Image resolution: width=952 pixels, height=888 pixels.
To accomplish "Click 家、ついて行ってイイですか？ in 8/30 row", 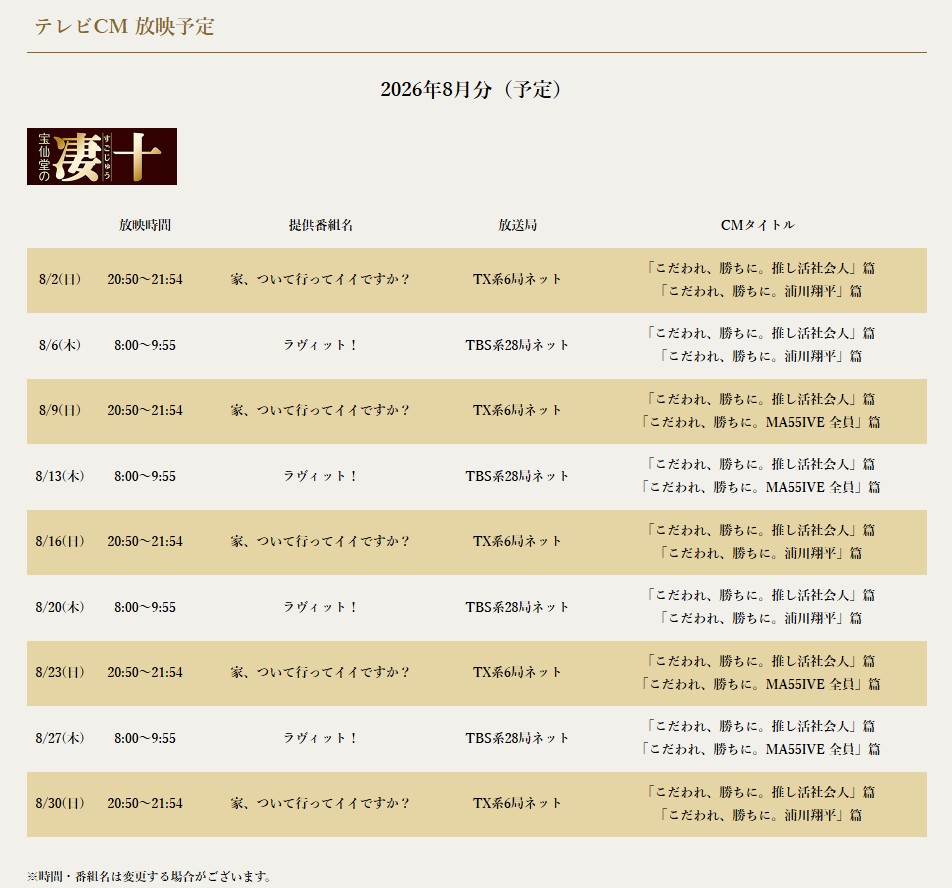I will (x=321, y=804).
